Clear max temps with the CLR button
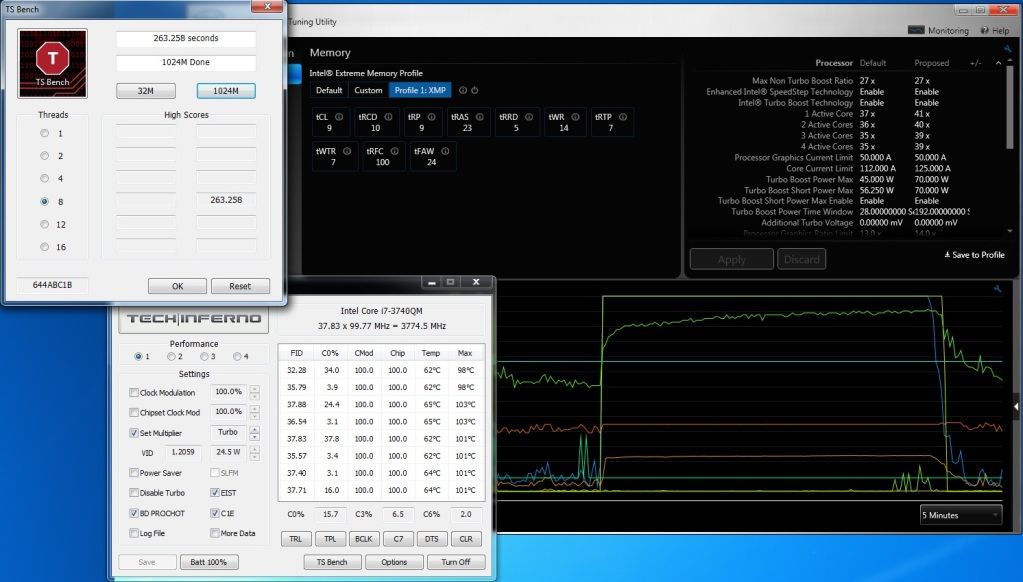 point(466,539)
